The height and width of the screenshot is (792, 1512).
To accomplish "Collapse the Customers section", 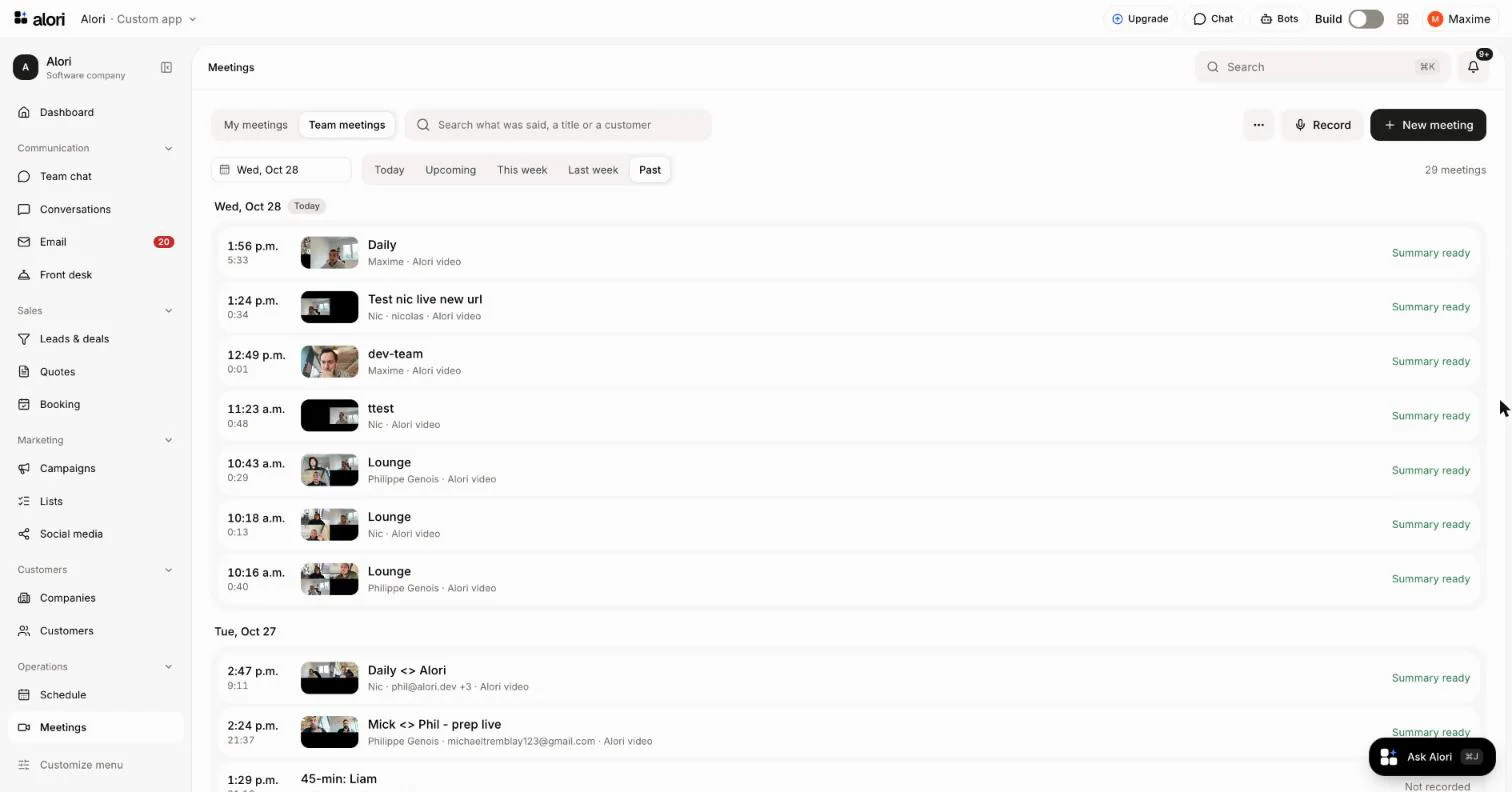I will tap(168, 570).
